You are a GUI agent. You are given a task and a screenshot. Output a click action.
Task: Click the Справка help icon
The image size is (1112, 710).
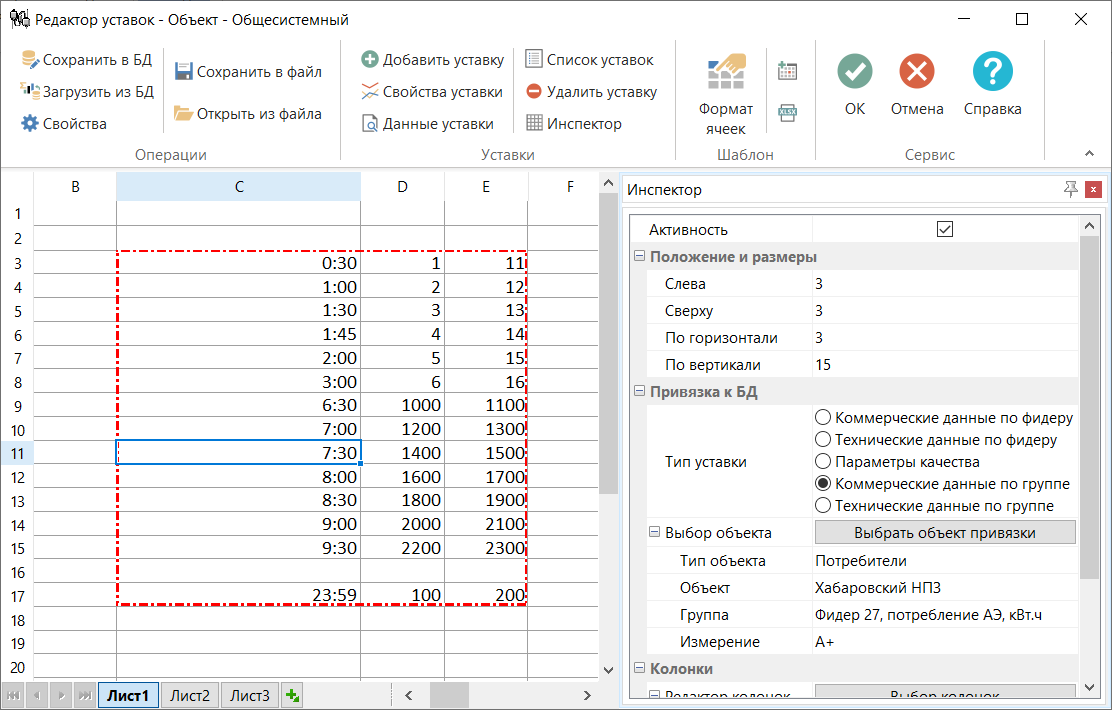point(991,71)
